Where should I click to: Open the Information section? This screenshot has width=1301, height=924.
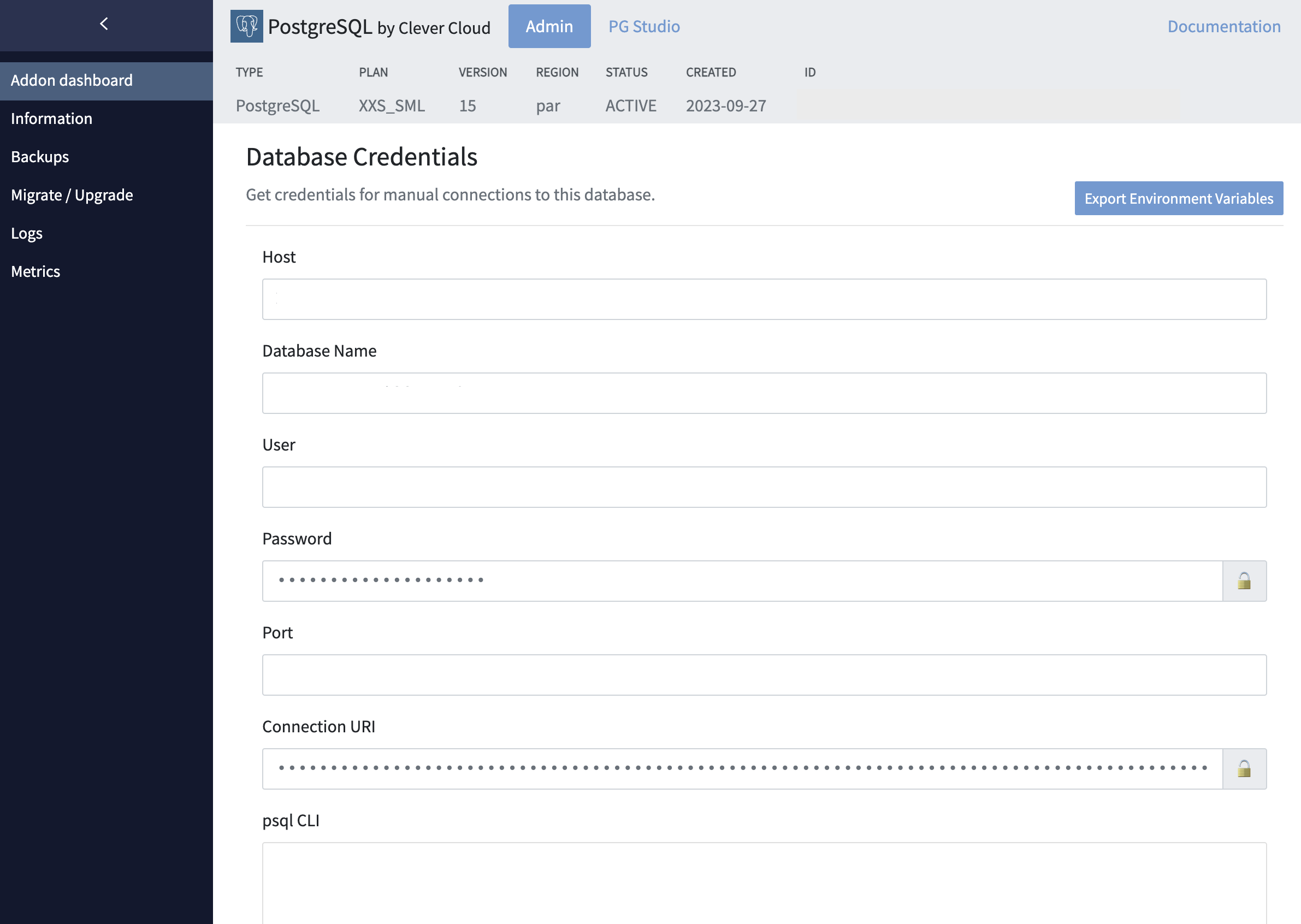(52, 119)
